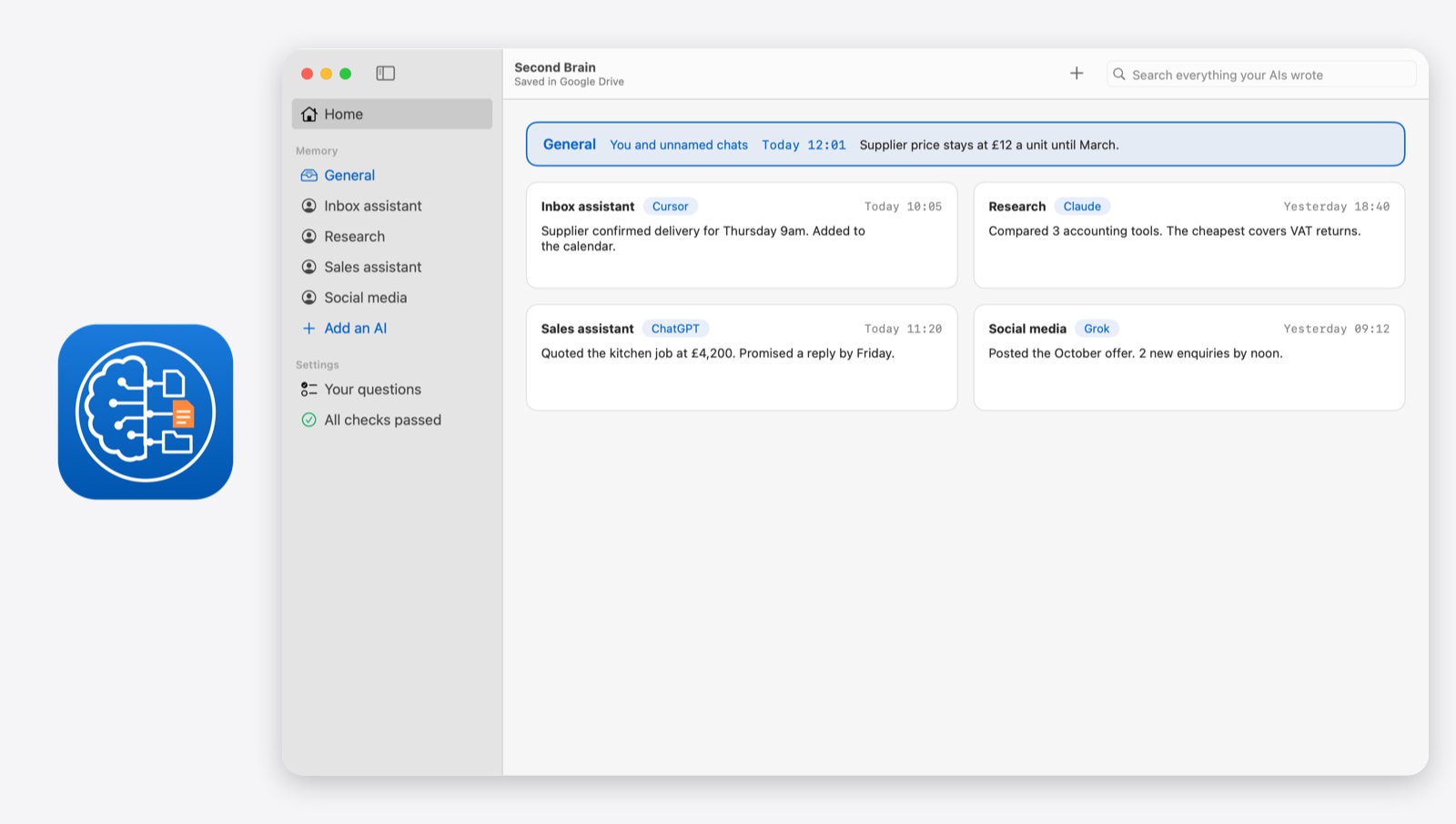Focus the Search everything your AIs wrote field
The height and width of the screenshot is (824, 1456).
[1261, 75]
